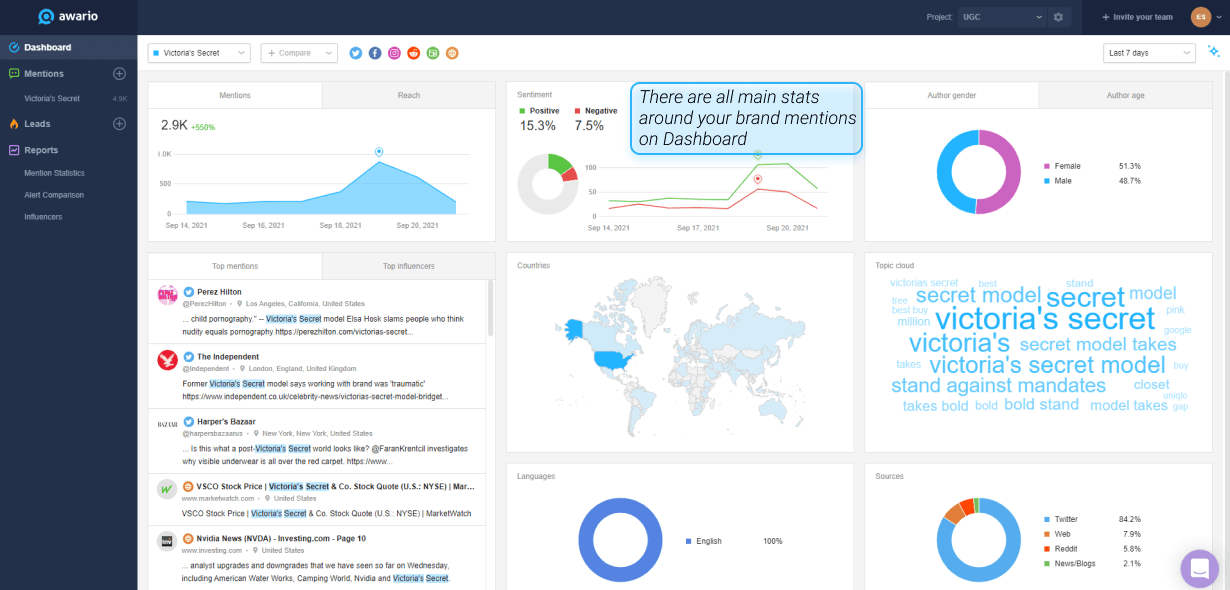The height and width of the screenshot is (590, 1230).
Task: Open Nvidia News mention title
Action: click(281, 538)
